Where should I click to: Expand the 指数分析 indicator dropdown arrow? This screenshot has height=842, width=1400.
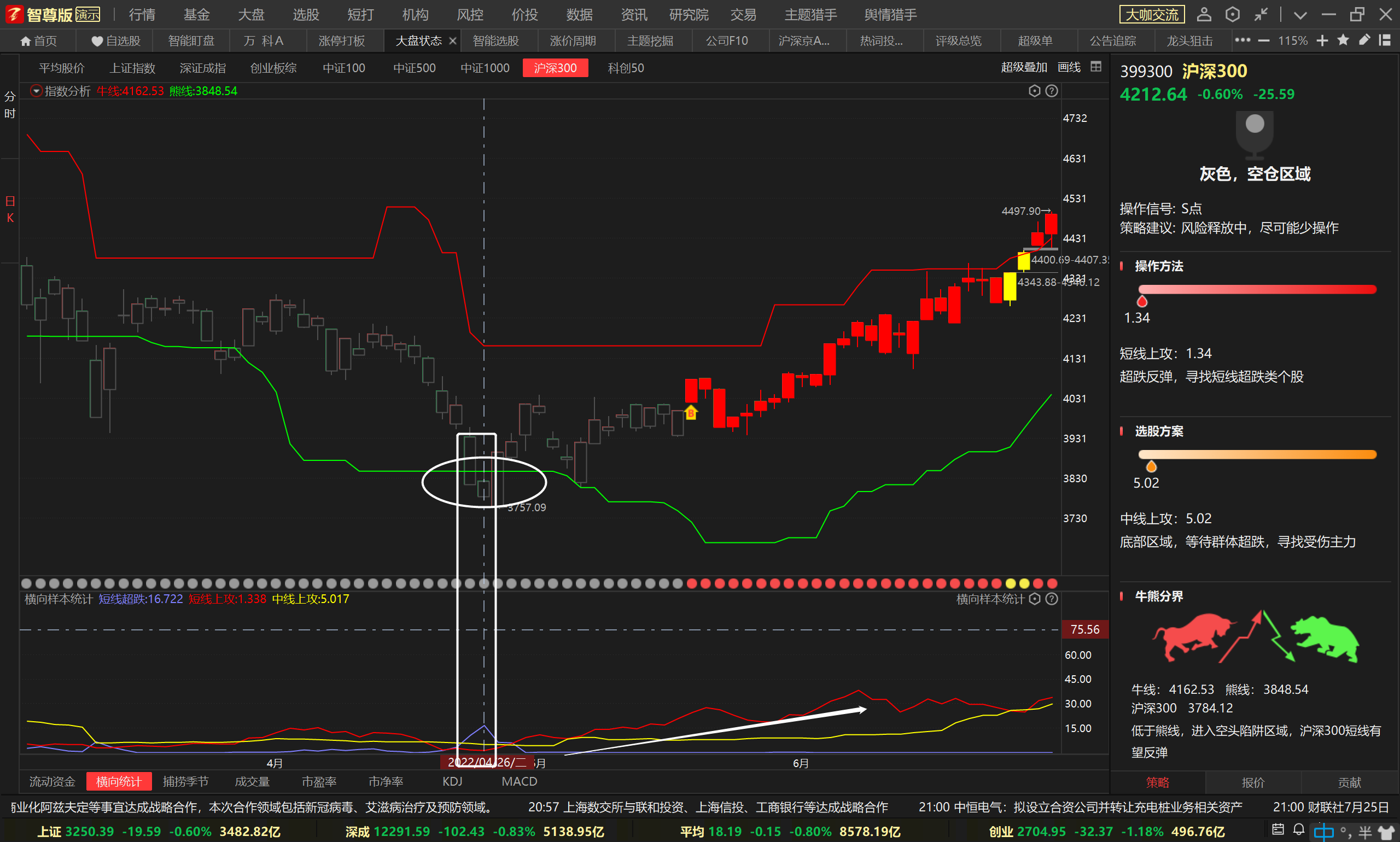point(36,91)
